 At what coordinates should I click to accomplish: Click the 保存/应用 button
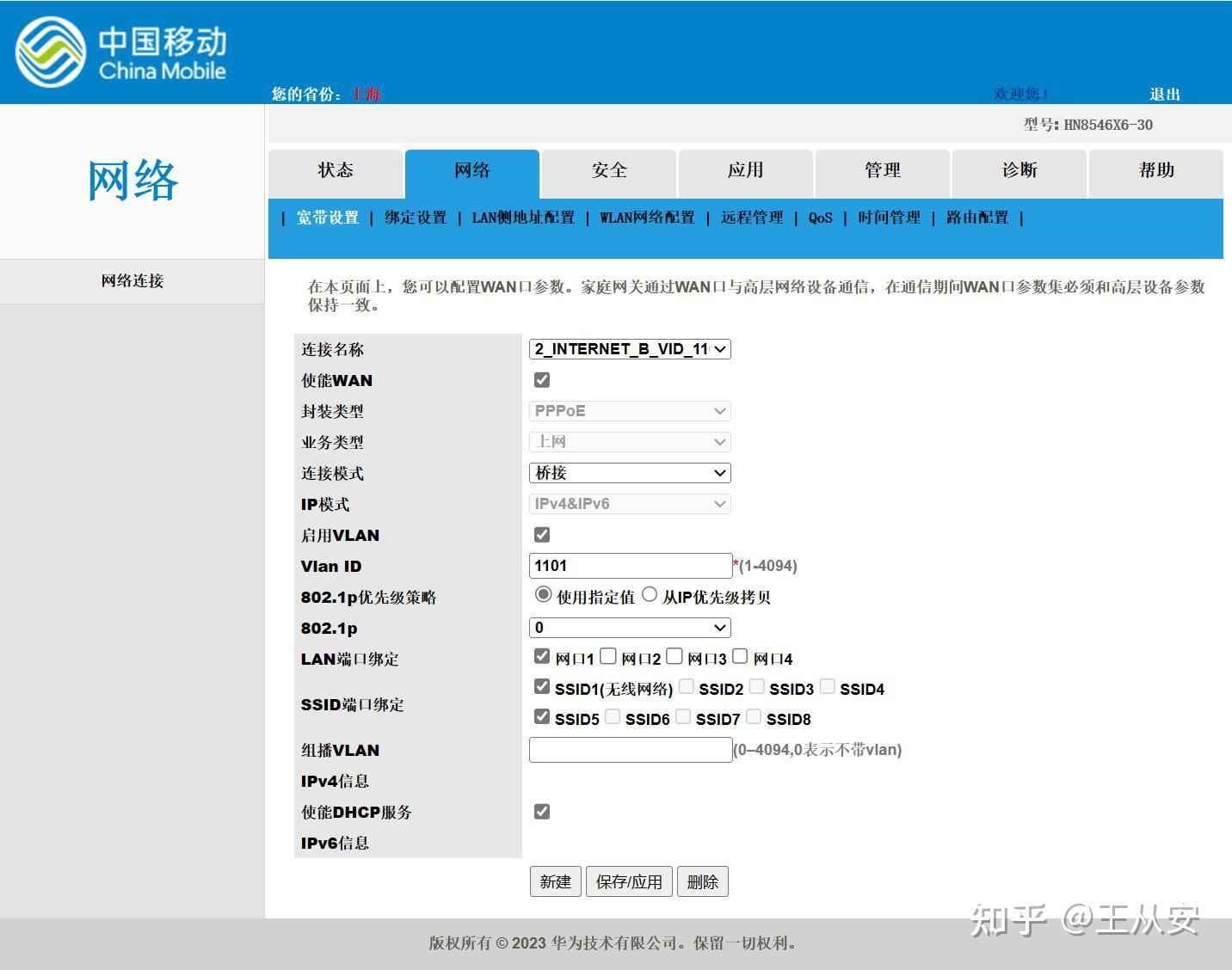[x=629, y=881]
